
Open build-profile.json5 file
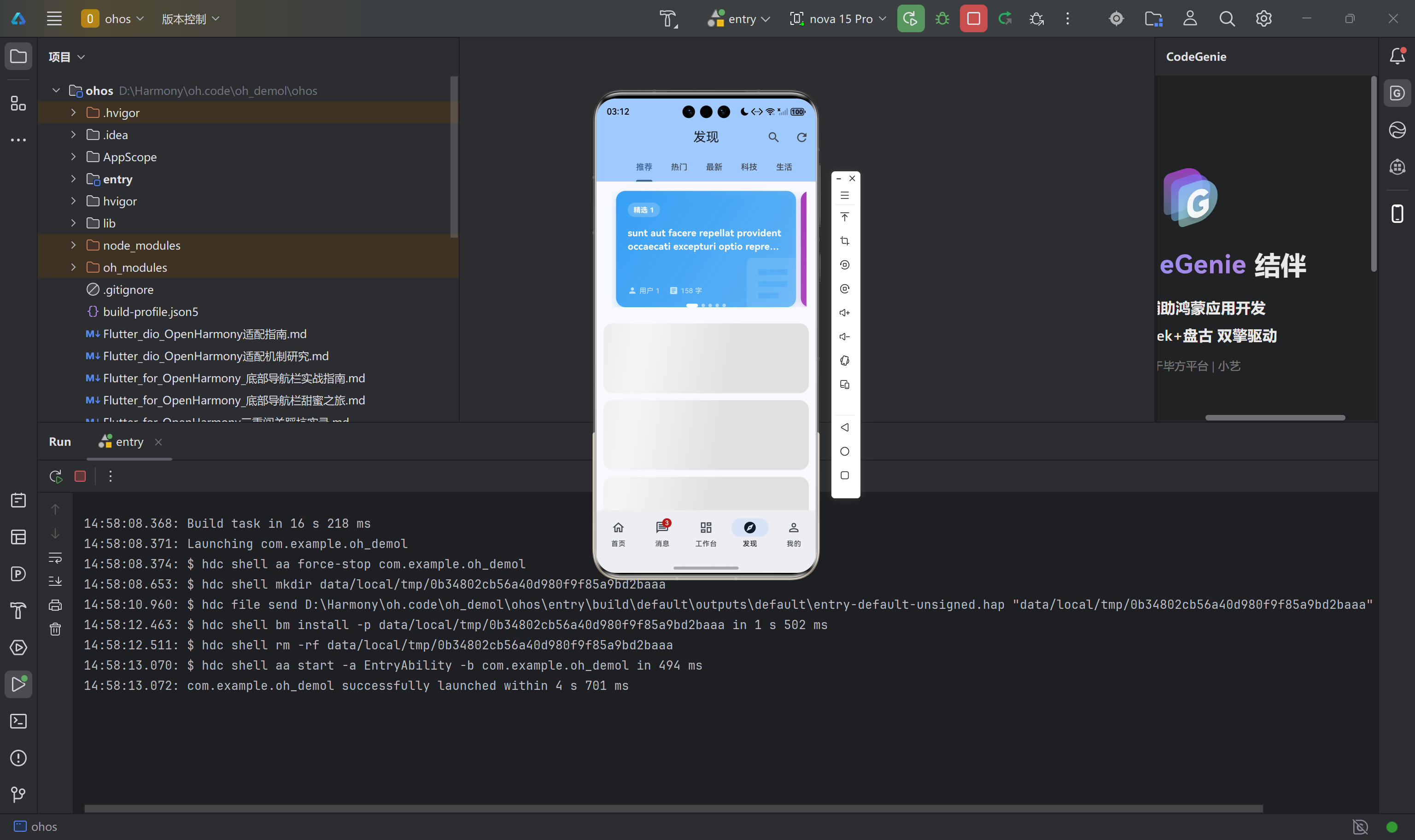[x=151, y=312]
